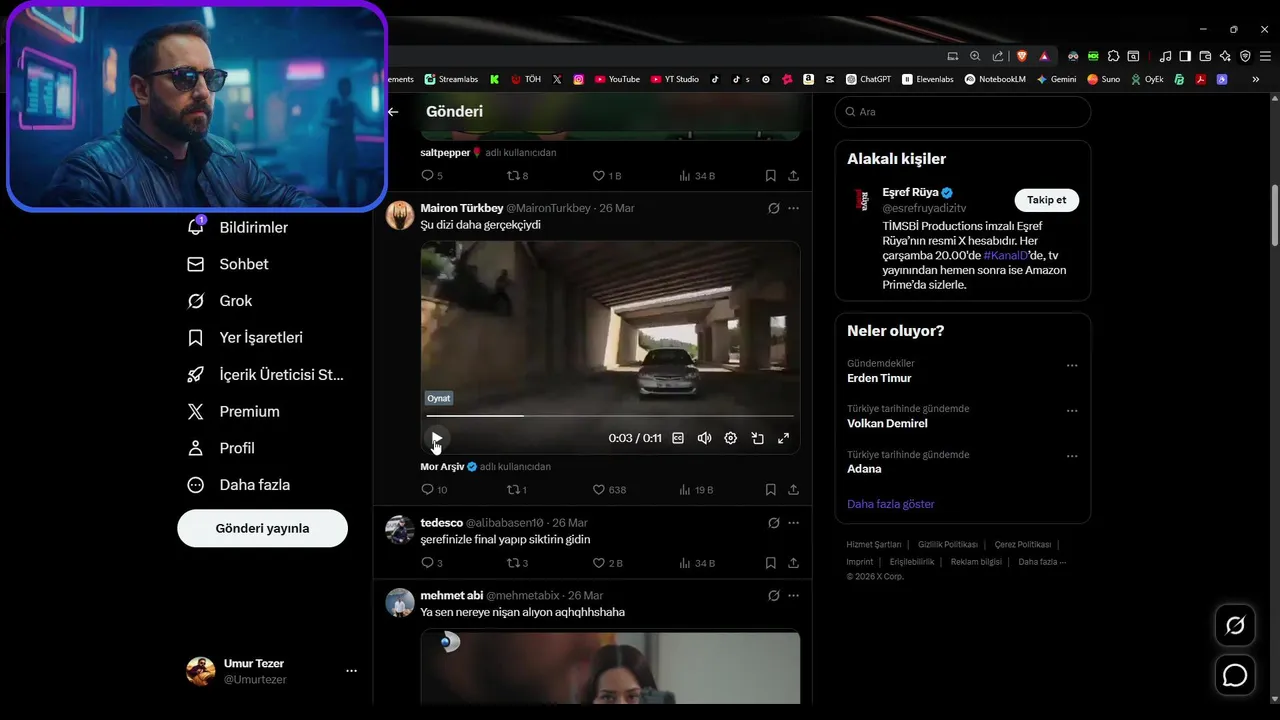Click Daha fazla göster link
Viewport: 1280px width, 720px height.
click(x=890, y=504)
